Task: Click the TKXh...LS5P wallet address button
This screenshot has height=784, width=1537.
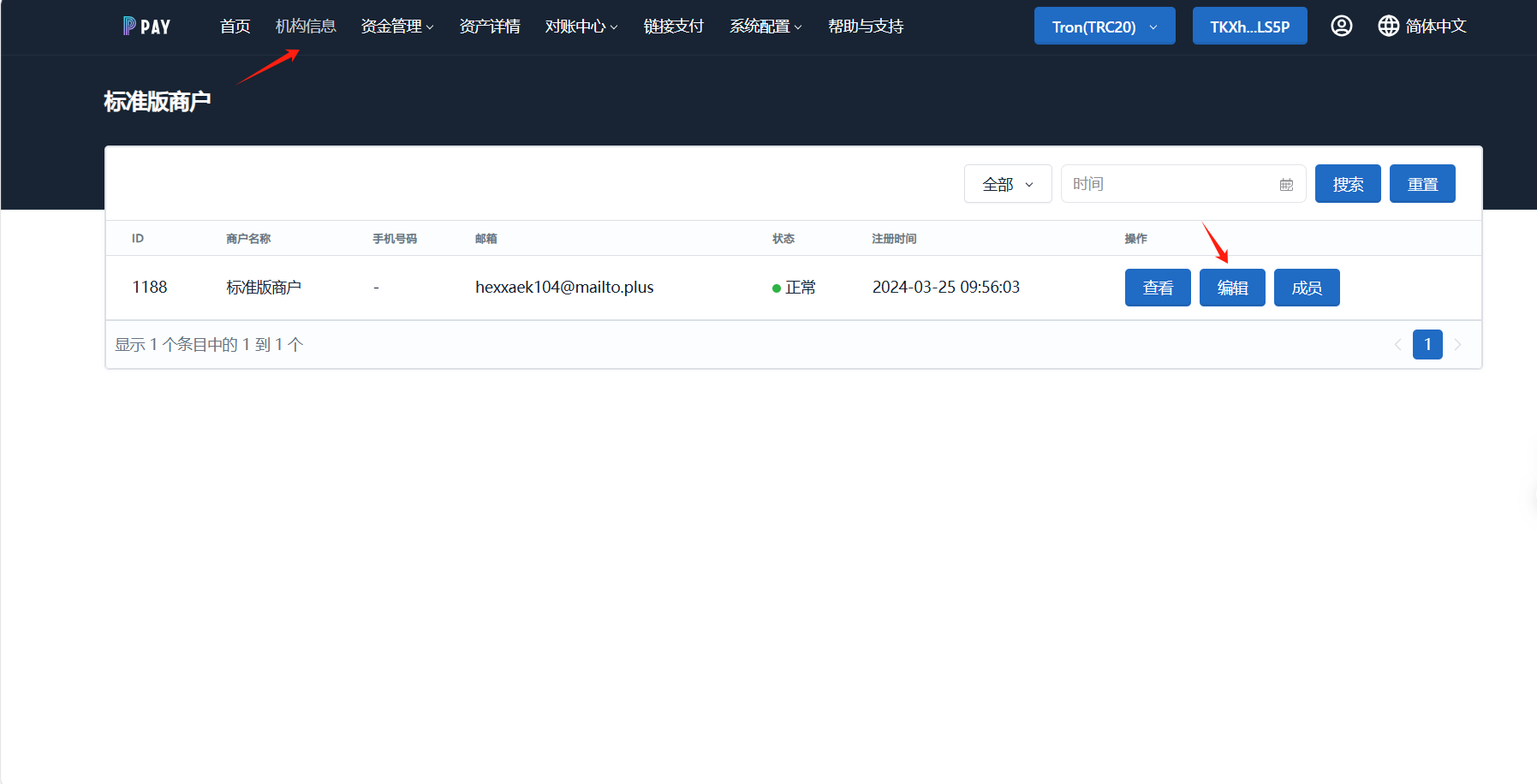Action: pyautogui.click(x=1250, y=26)
